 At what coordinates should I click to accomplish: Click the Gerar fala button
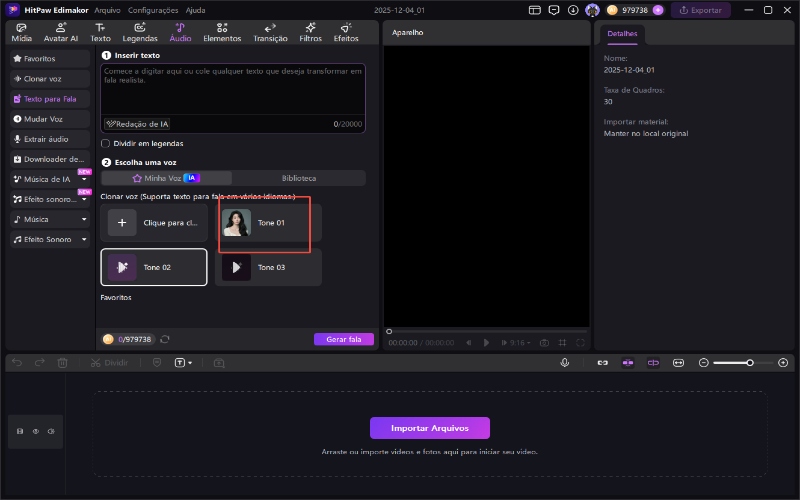[344, 339]
